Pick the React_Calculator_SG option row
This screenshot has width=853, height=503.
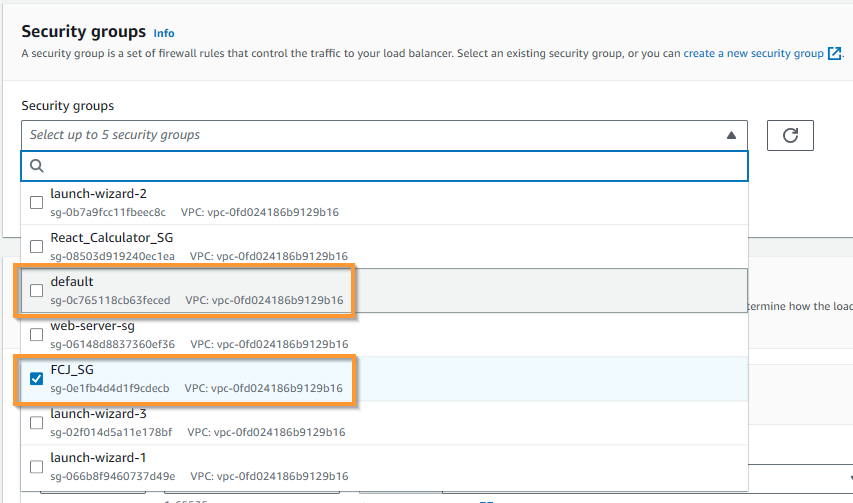(385, 246)
